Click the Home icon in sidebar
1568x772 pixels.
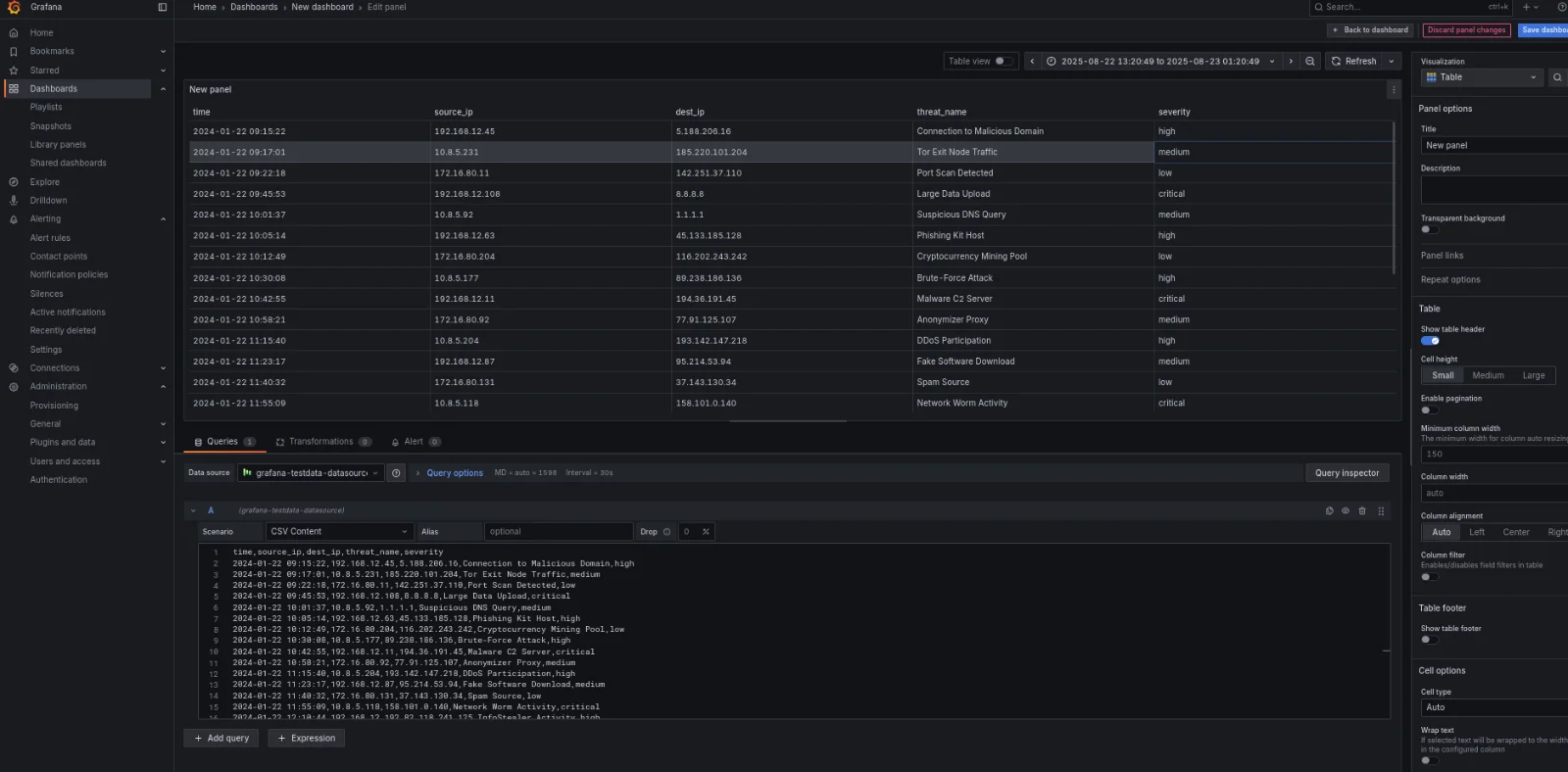(14, 32)
